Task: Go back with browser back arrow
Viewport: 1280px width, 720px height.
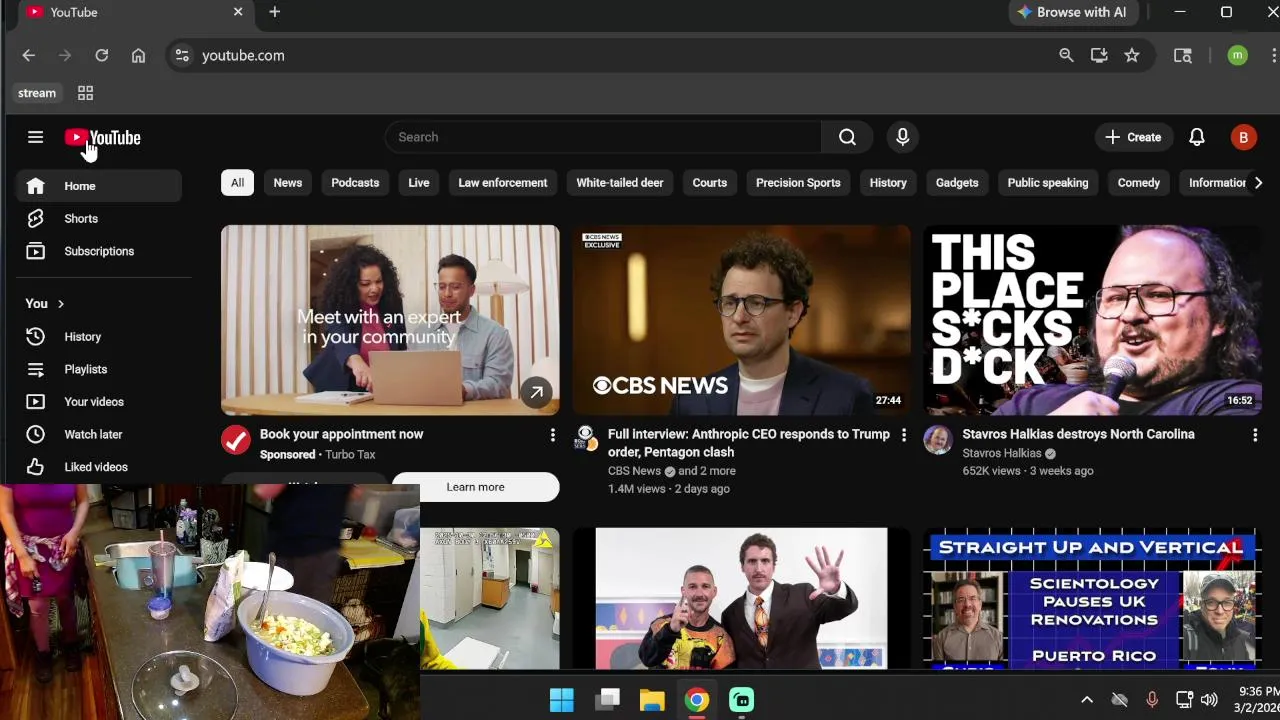Action: [x=28, y=56]
